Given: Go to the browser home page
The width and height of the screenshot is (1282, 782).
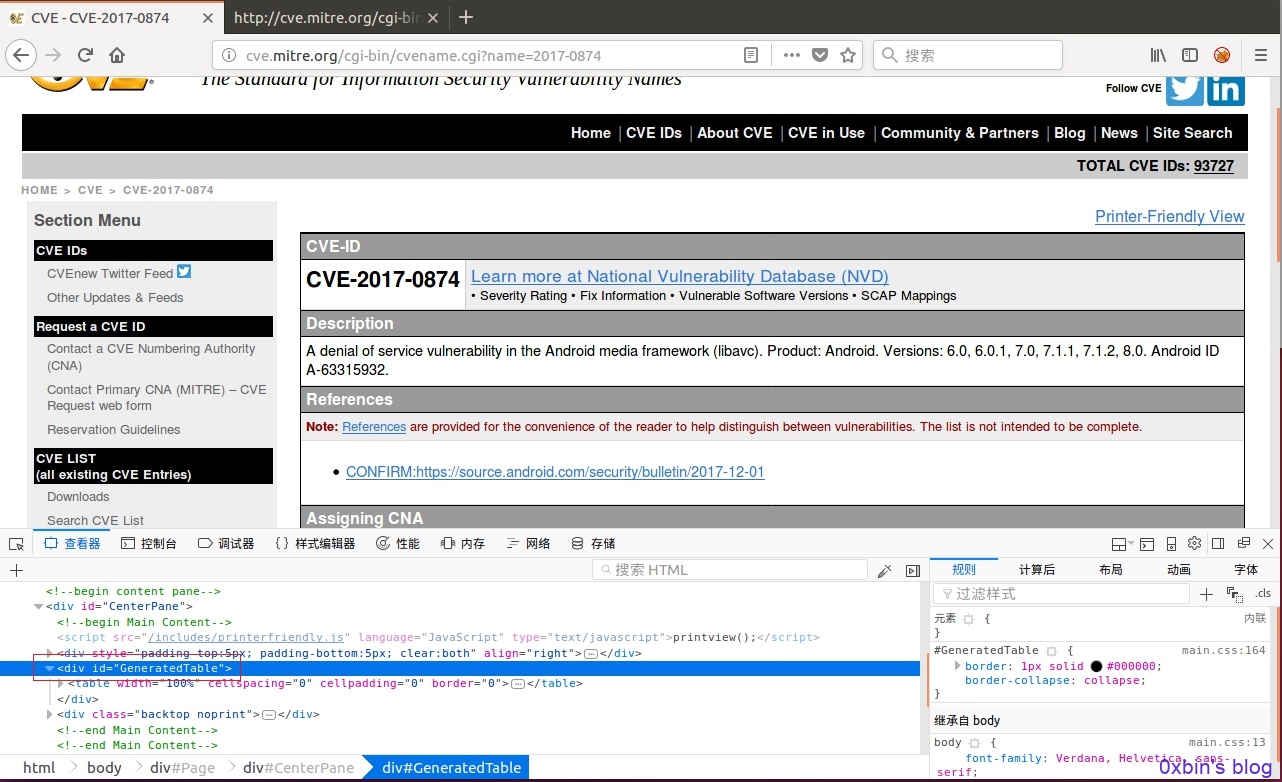Looking at the screenshot, I should (117, 55).
